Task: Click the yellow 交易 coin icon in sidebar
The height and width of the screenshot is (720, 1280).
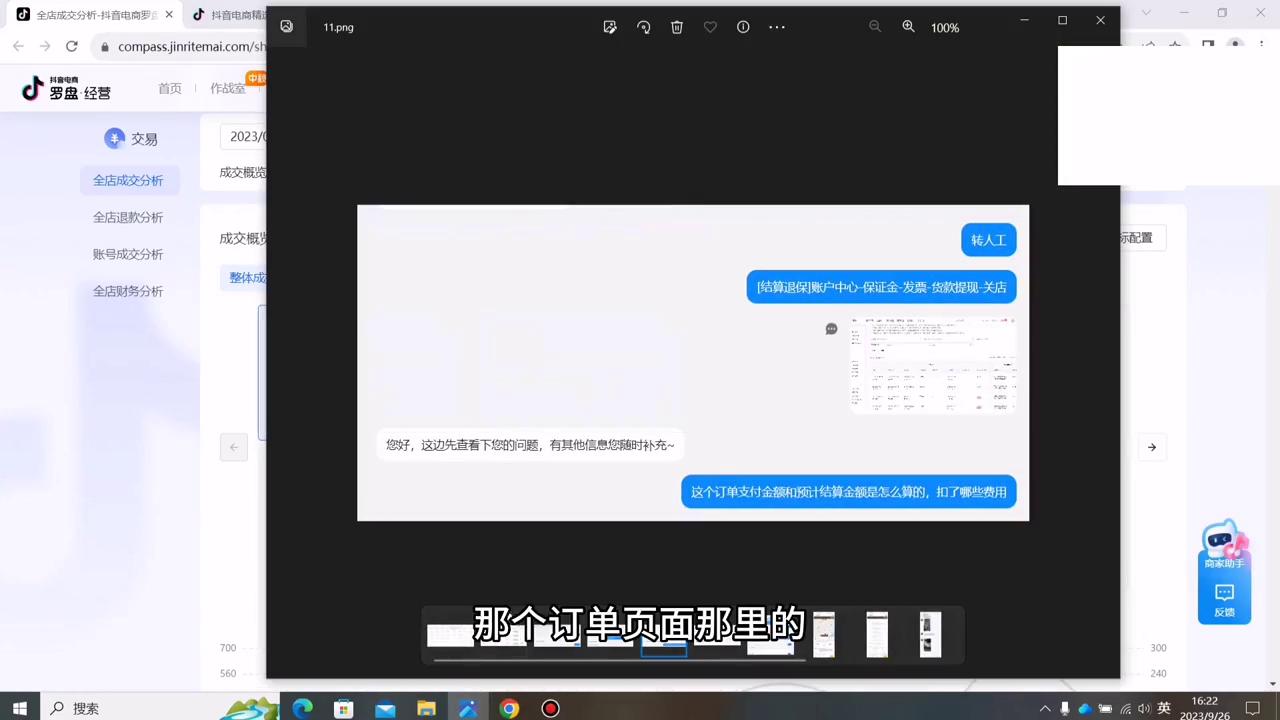Action: click(x=115, y=139)
